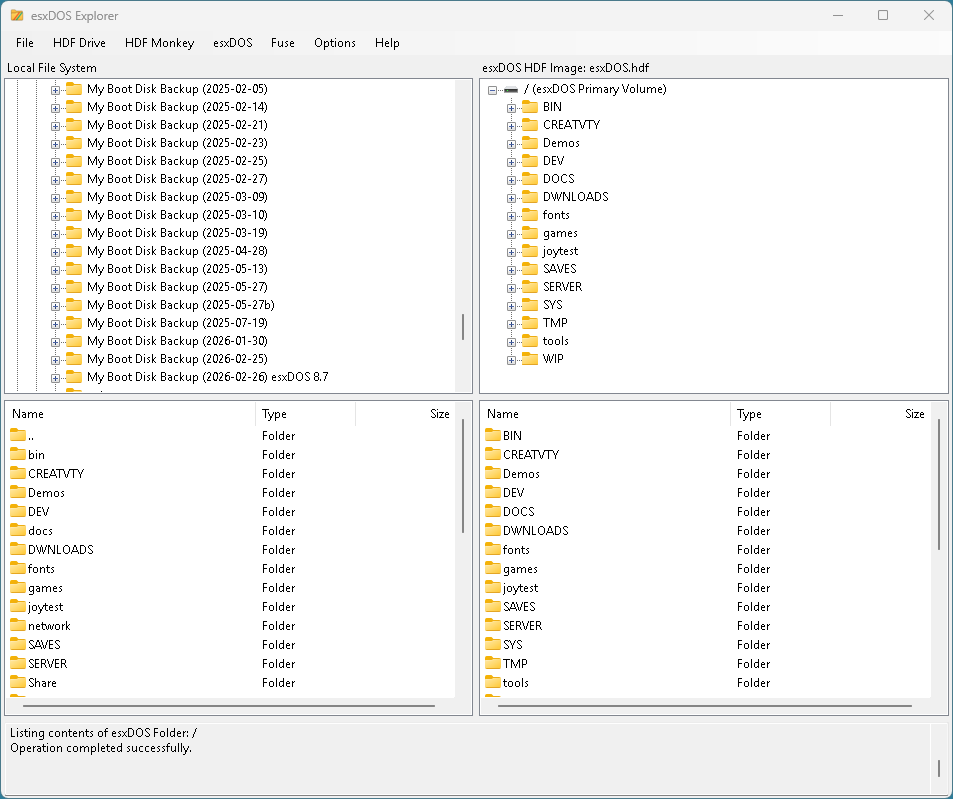
Task: Click tools folder icon in HDF file list
Action: coord(492,682)
